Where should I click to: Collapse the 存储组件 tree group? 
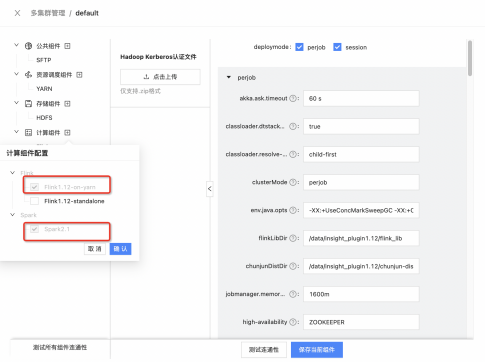tap(16, 103)
